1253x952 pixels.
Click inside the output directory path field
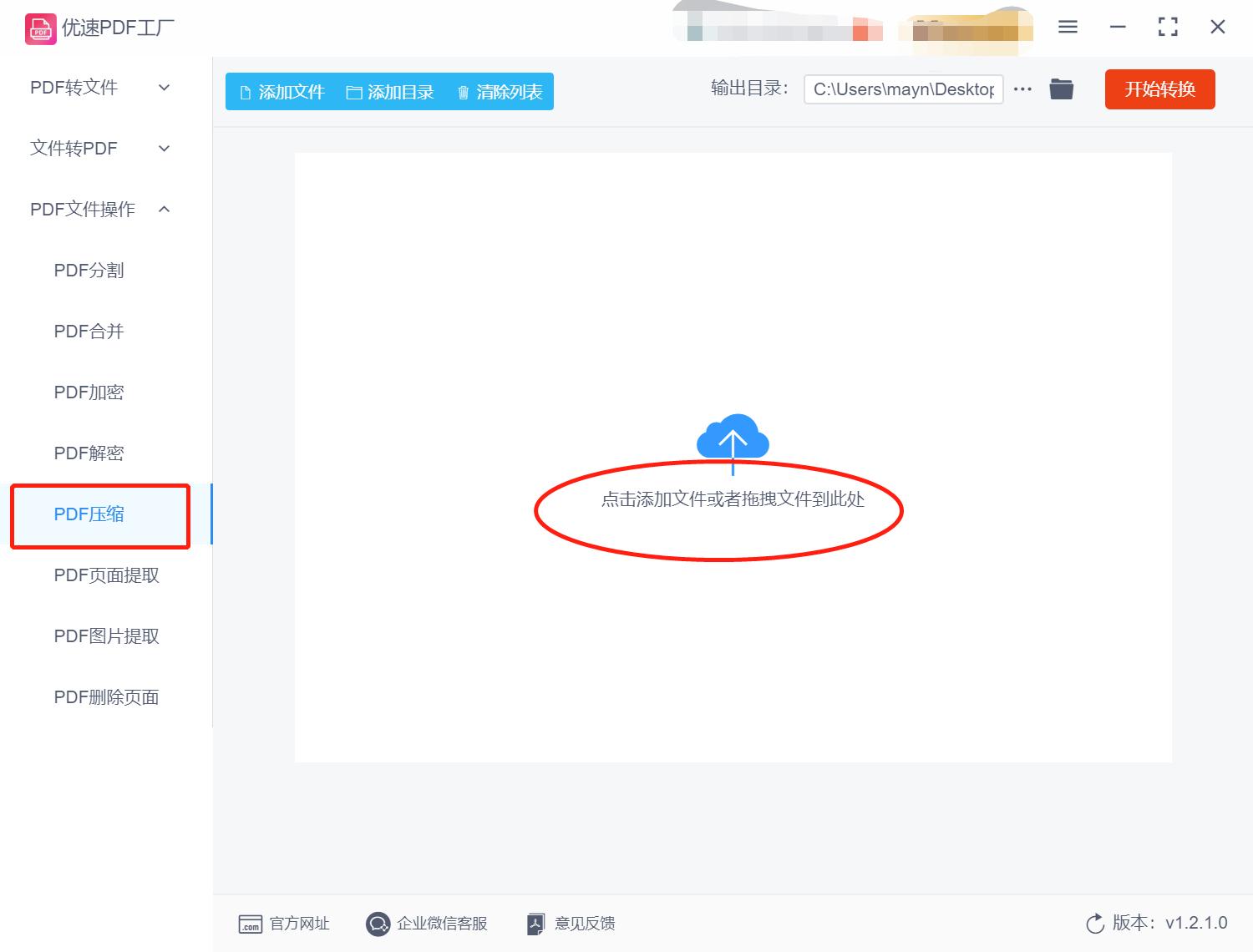(x=903, y=89)
